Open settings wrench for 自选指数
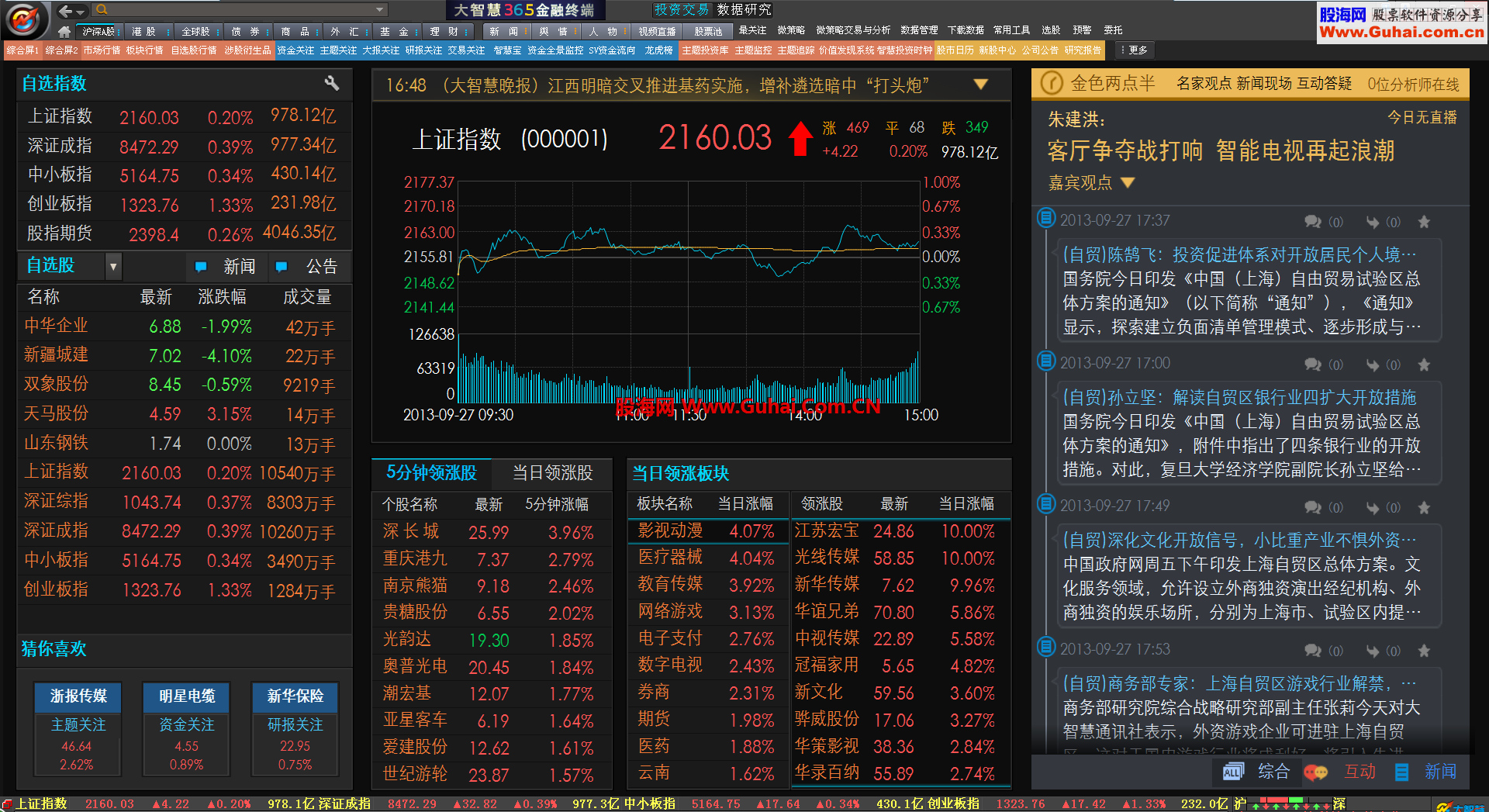This screenshot has width=1489, height=812. click(331, 83)
